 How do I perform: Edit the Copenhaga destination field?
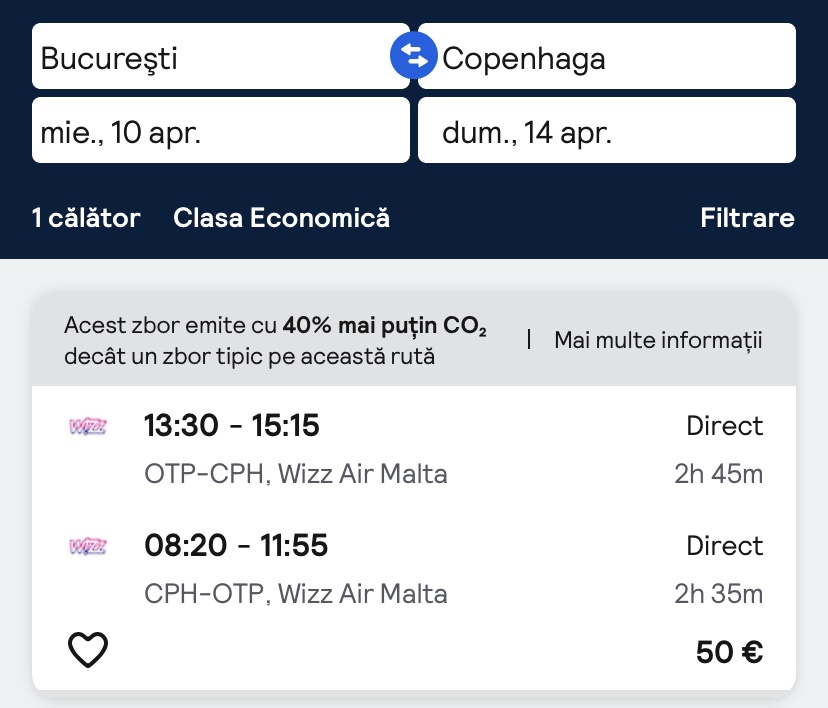click(615, 57)
